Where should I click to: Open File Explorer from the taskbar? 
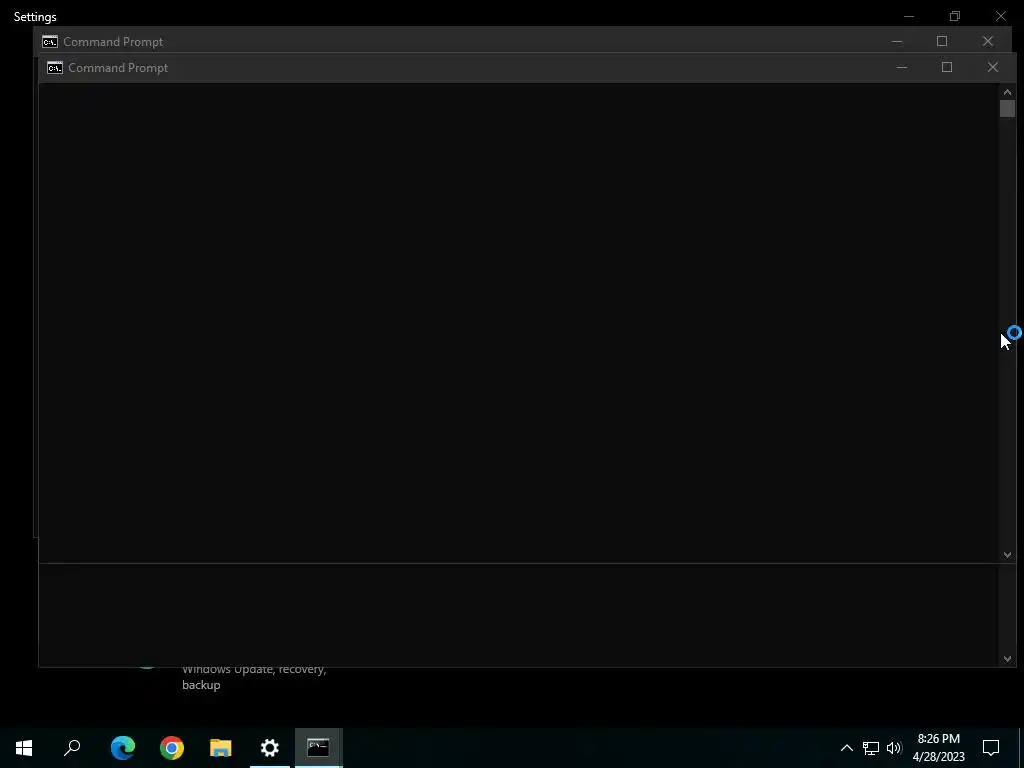[x=221, y=748]
